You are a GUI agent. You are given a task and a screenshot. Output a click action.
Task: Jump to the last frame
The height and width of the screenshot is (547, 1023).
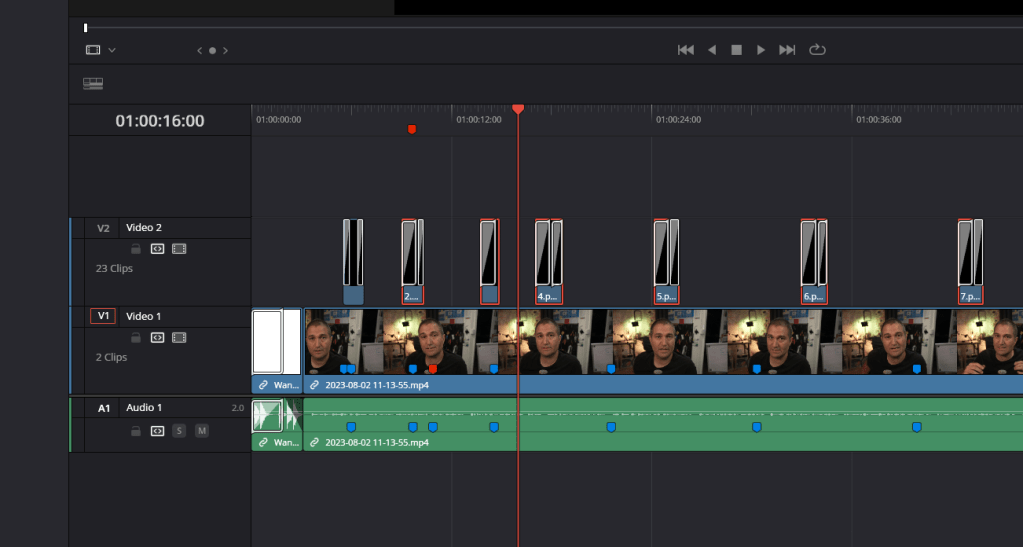tap(787, 50)
